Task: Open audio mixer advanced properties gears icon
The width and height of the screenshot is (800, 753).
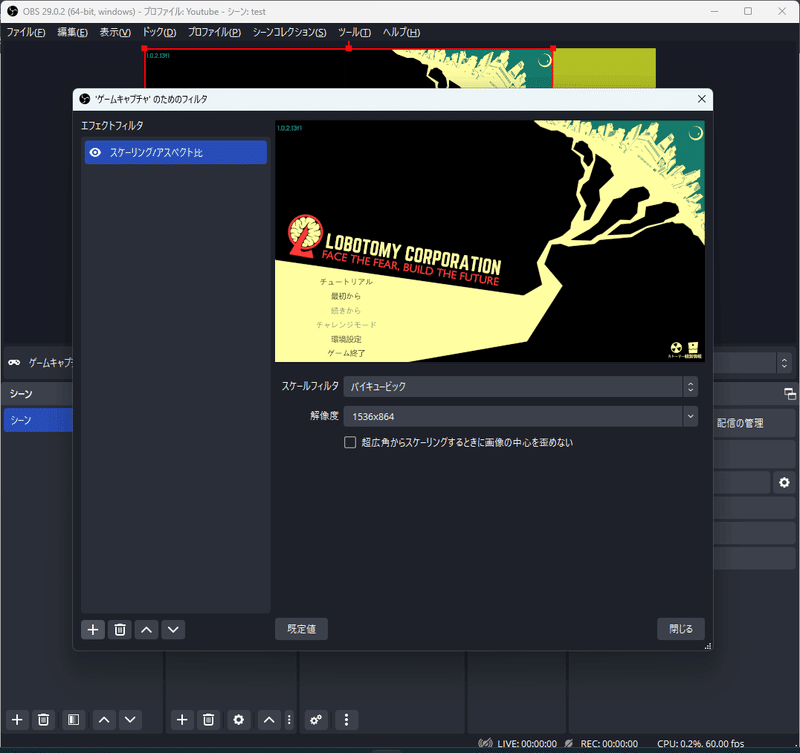Action: tap(316, 720)
